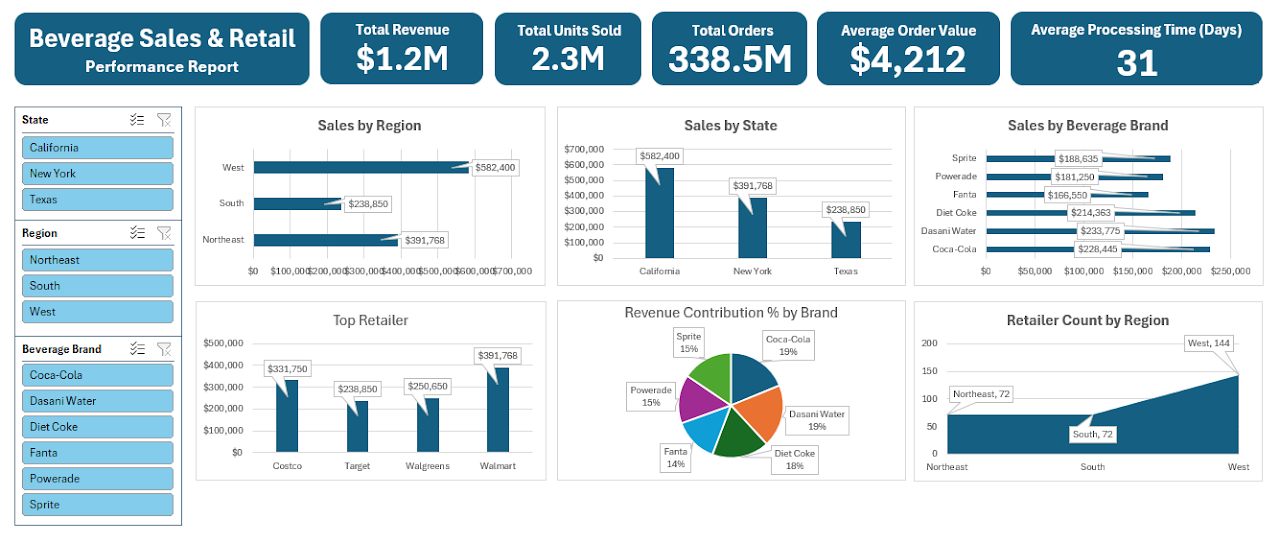Filter by Coca-Cola brand
Image resolution: width=1280 pixels, height=543 pixels.
point(97,375)
